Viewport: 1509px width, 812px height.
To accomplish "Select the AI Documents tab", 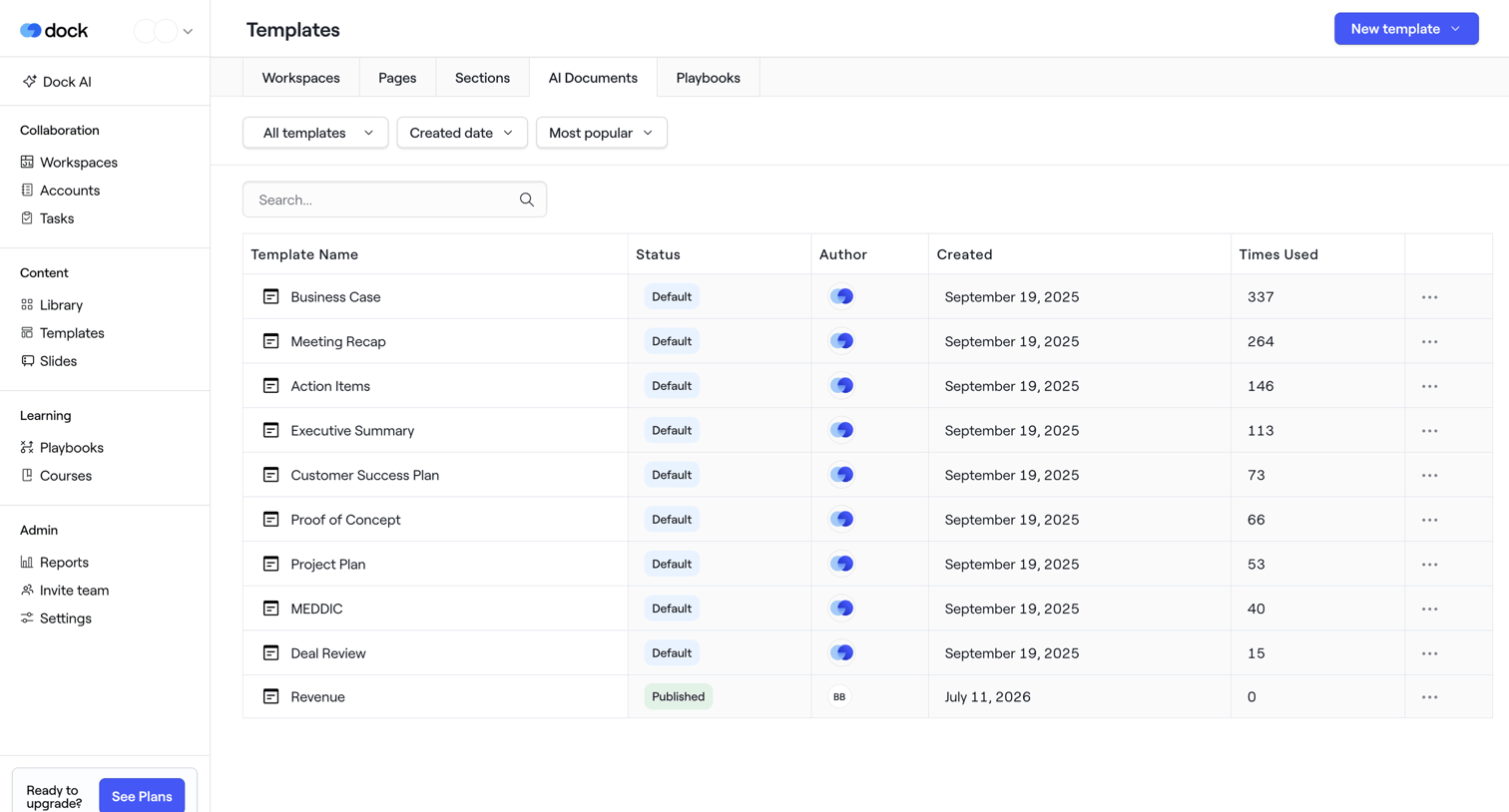I will pos(593,78).
